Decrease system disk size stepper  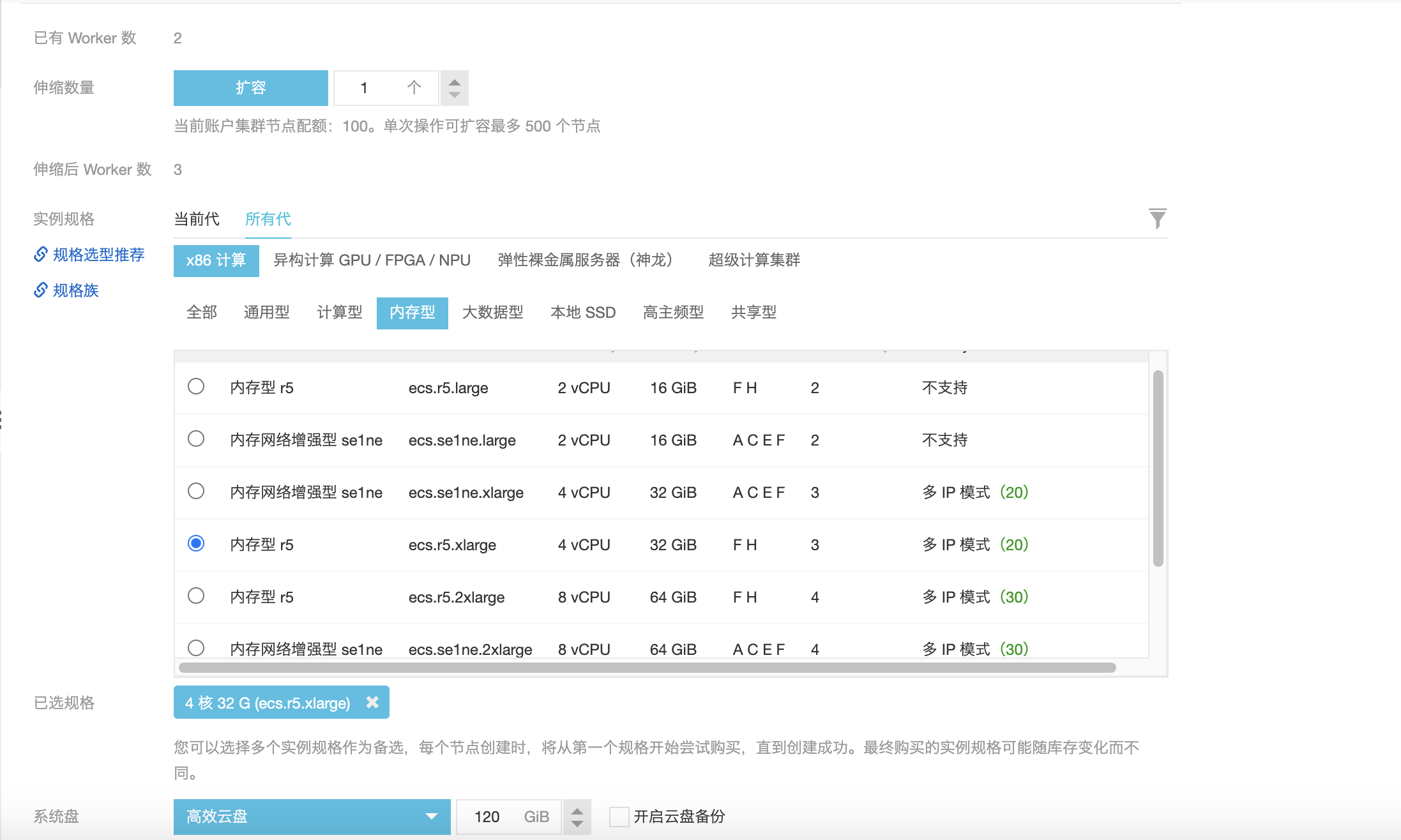577,823
